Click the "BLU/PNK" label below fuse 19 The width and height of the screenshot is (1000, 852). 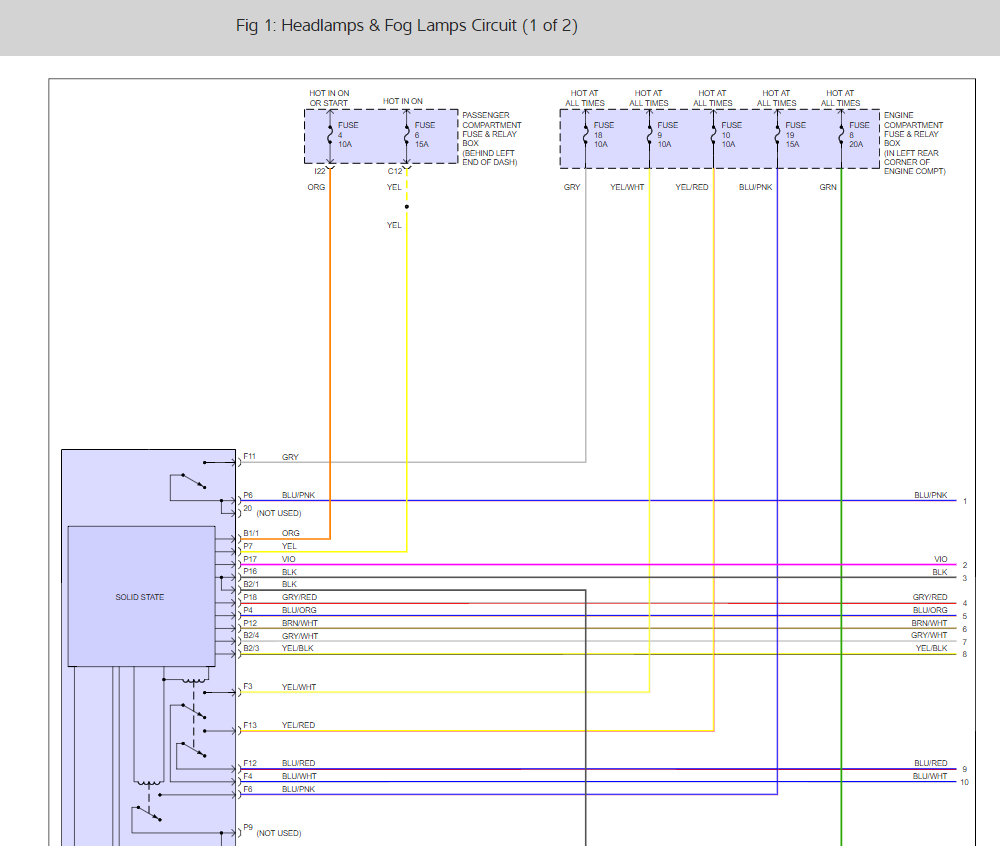(x=756, y=187)
